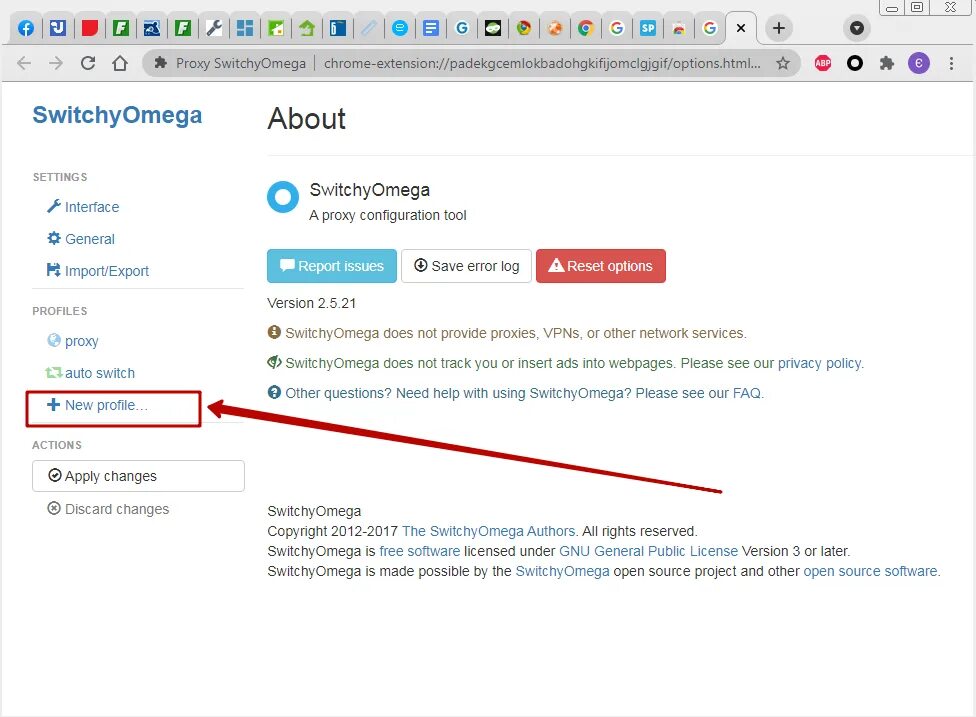Open the purple user profile avatar

(919, 63)
